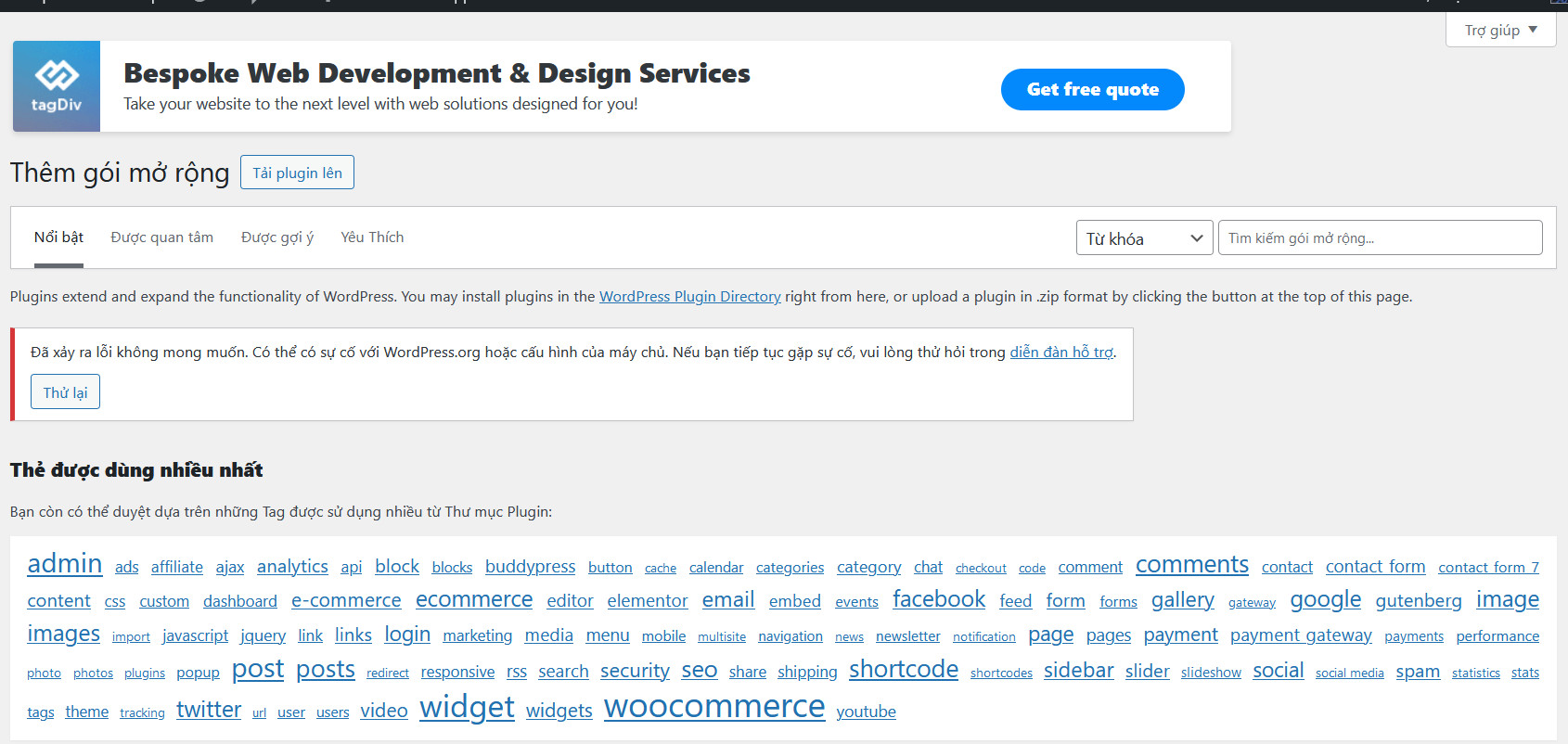1568x744 pixels.
Task: Open the woocommerce tag link
Action: [714, 707]
